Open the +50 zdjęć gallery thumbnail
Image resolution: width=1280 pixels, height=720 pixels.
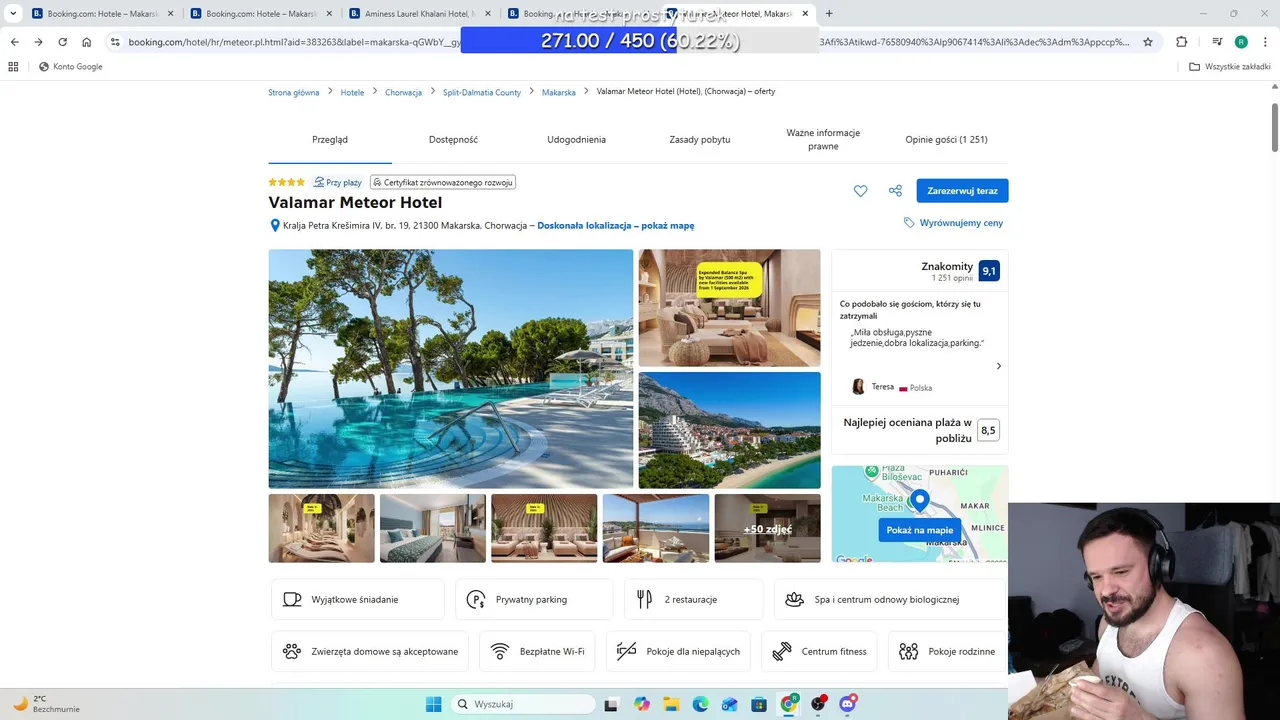pyautogui.click(x=767, y=528)
